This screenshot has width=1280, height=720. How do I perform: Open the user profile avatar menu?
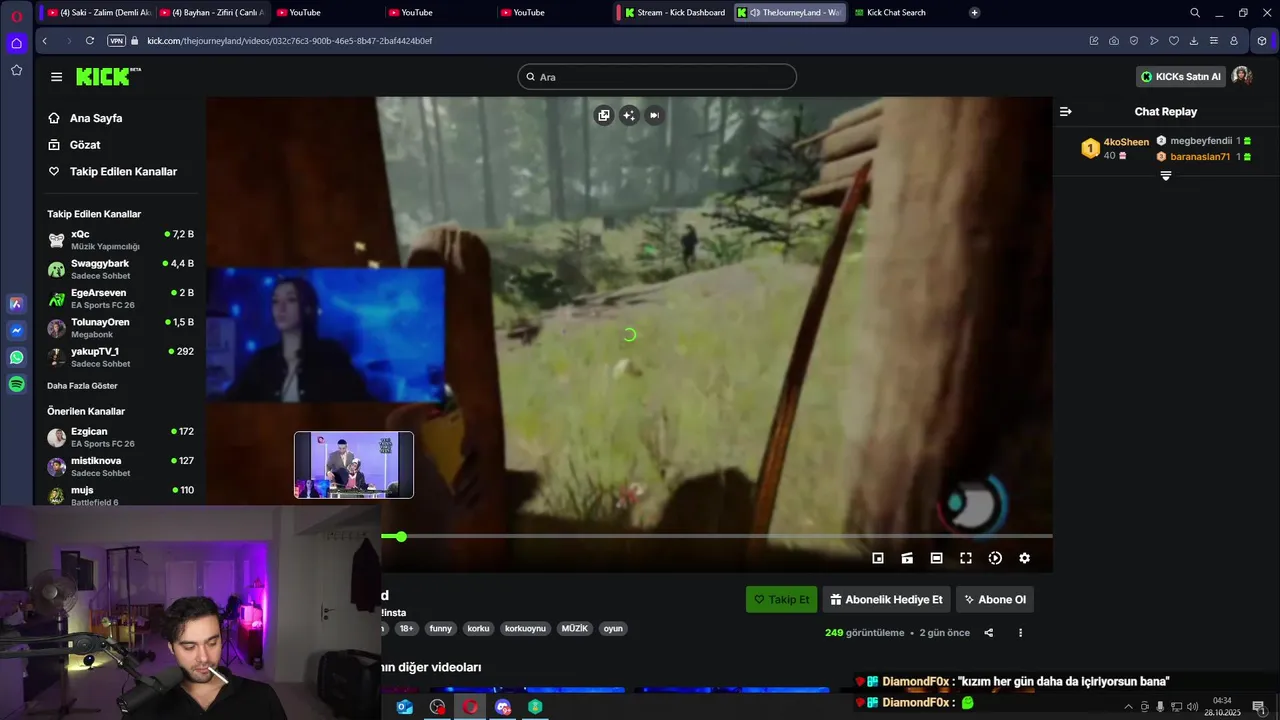point(1242,76)
